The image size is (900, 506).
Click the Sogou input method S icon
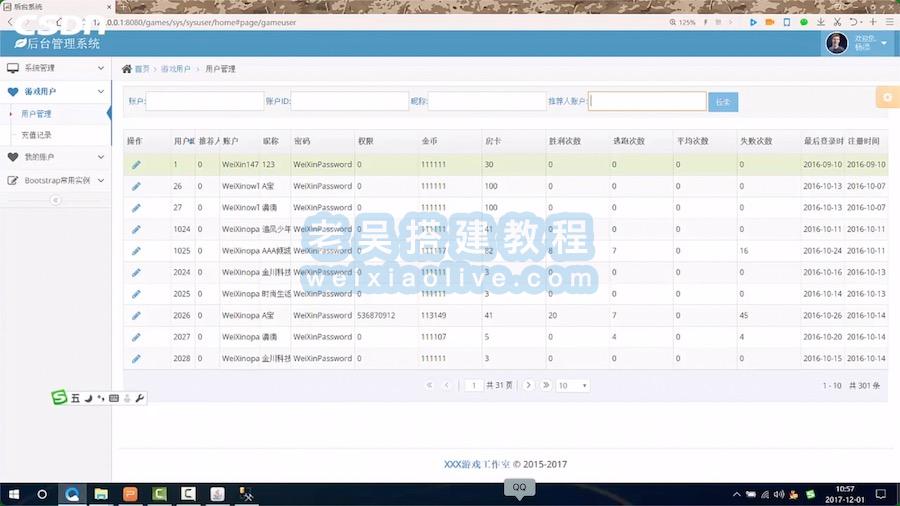point(59,397)
